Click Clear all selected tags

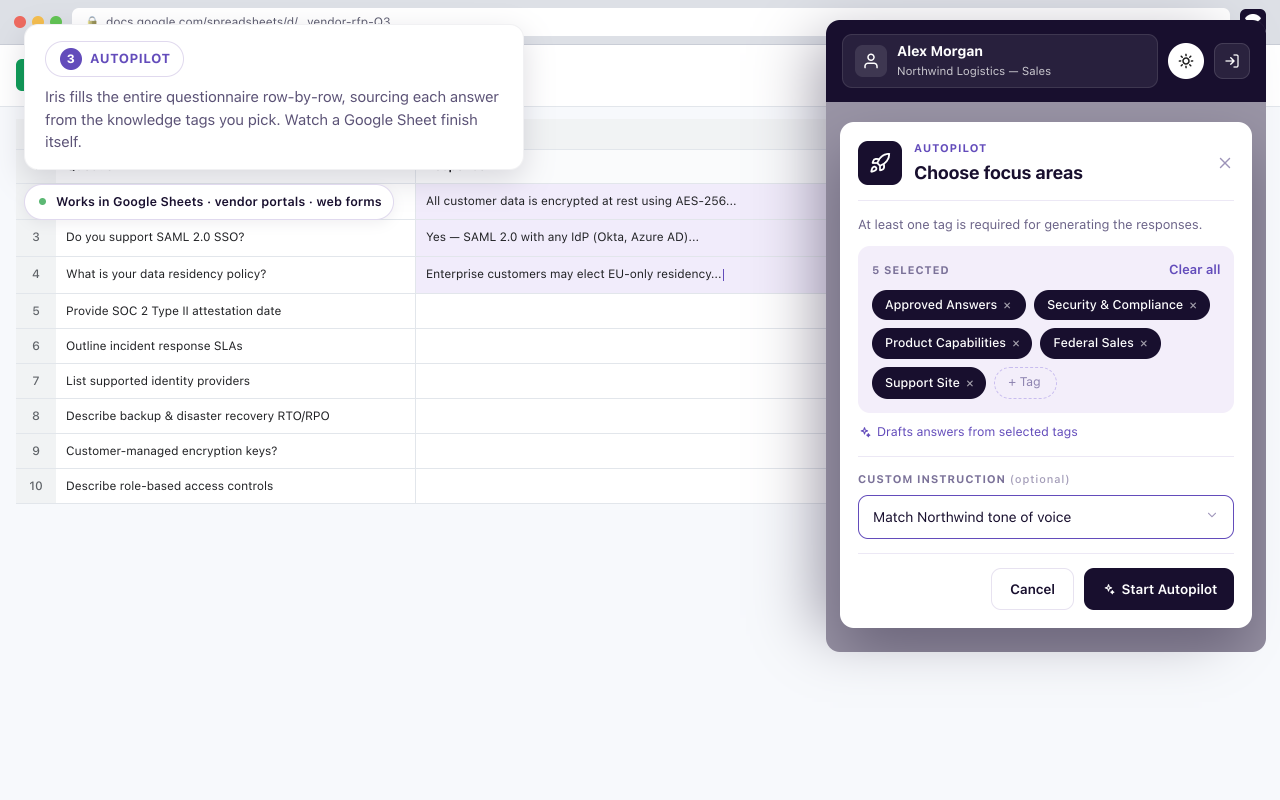tap(1195, 270)
